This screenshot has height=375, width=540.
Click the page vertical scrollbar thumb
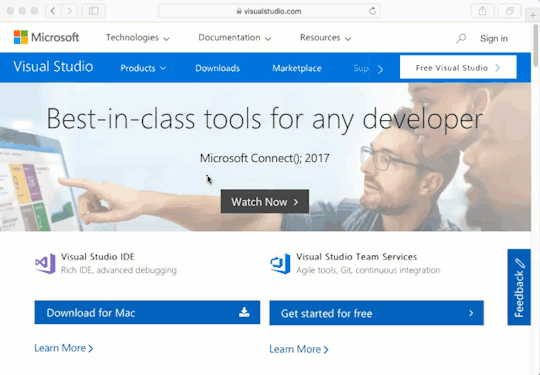coord(536,45)
